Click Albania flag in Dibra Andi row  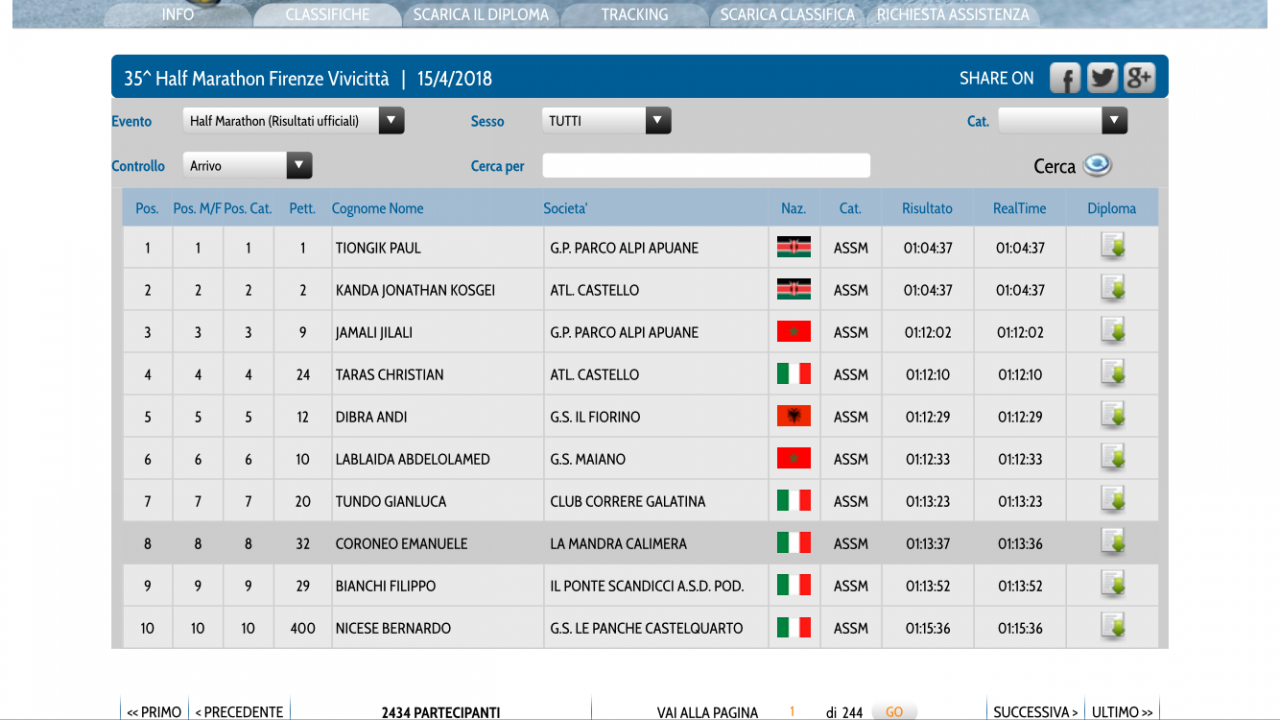[x=794, y=416]
